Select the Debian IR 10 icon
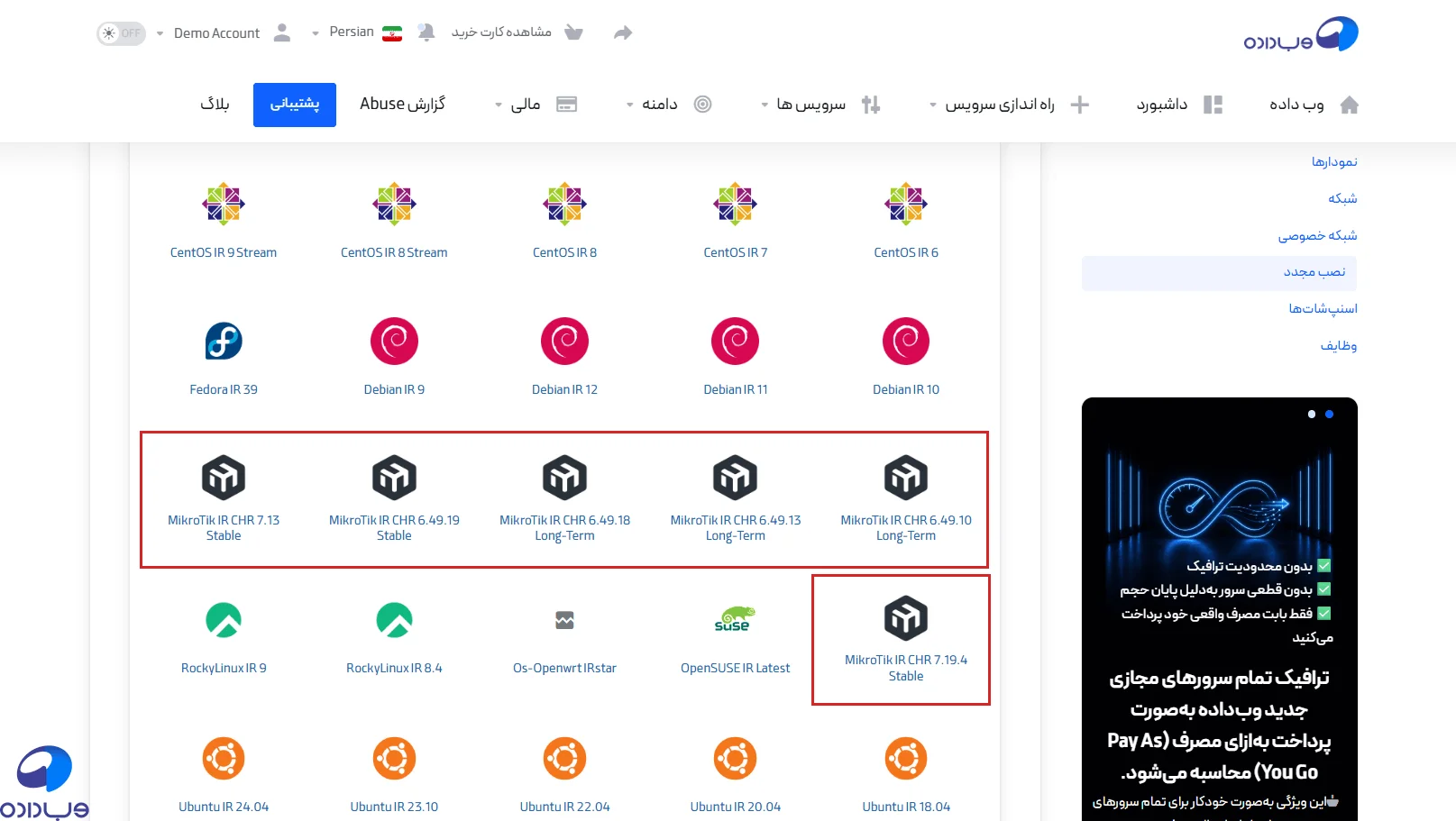The width and height of the screenshot is (1456, 821). (906, 342)
